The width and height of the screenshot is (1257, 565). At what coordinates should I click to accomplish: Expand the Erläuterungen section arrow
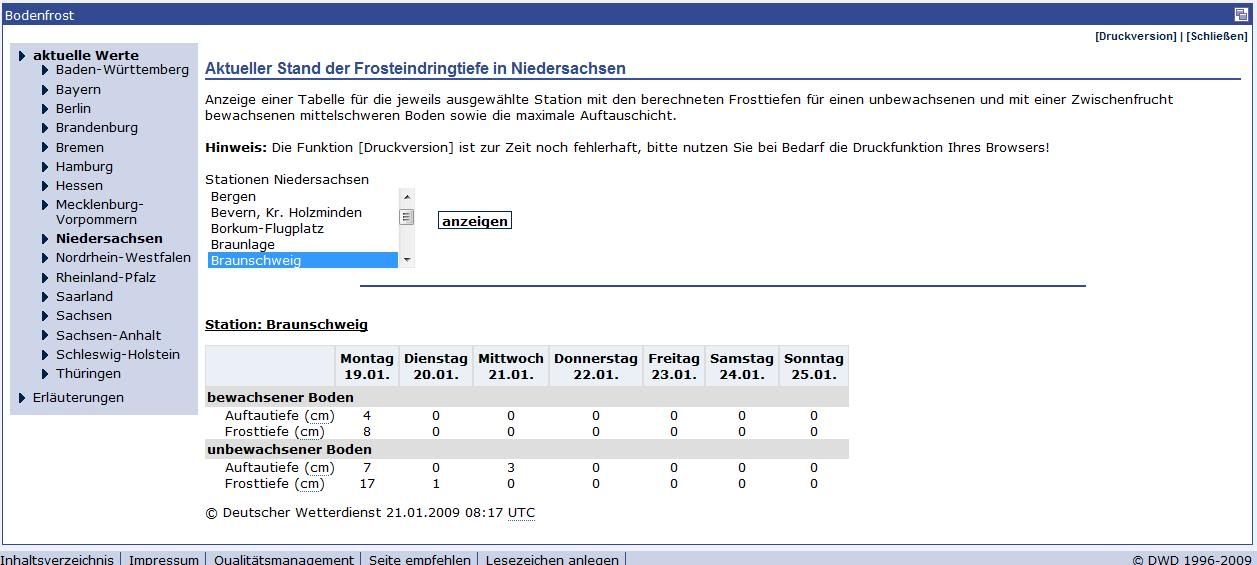pyautogui.click(x=22, y=398)
